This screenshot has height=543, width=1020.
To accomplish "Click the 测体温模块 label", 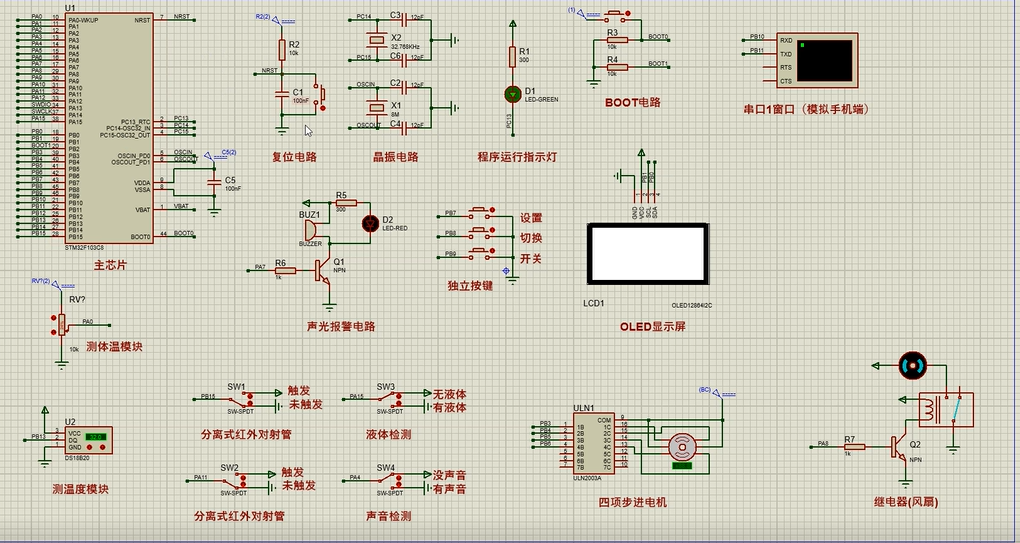I will click(114, 346).
